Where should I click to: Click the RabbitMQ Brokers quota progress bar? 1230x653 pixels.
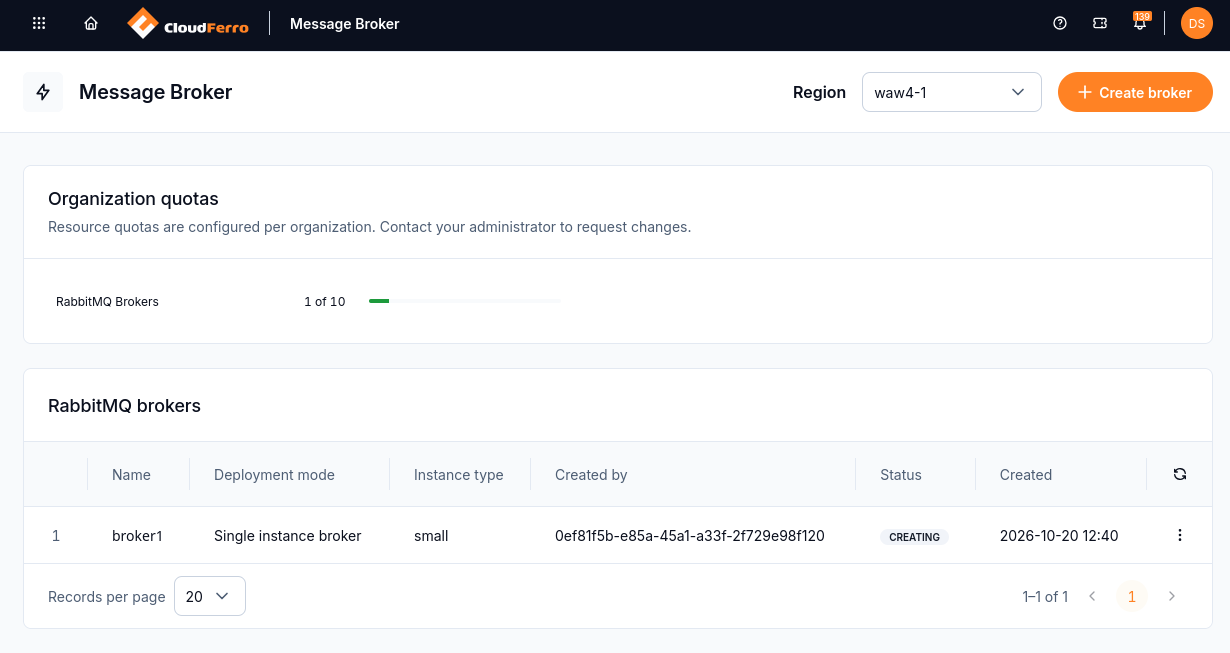[464, 301]
